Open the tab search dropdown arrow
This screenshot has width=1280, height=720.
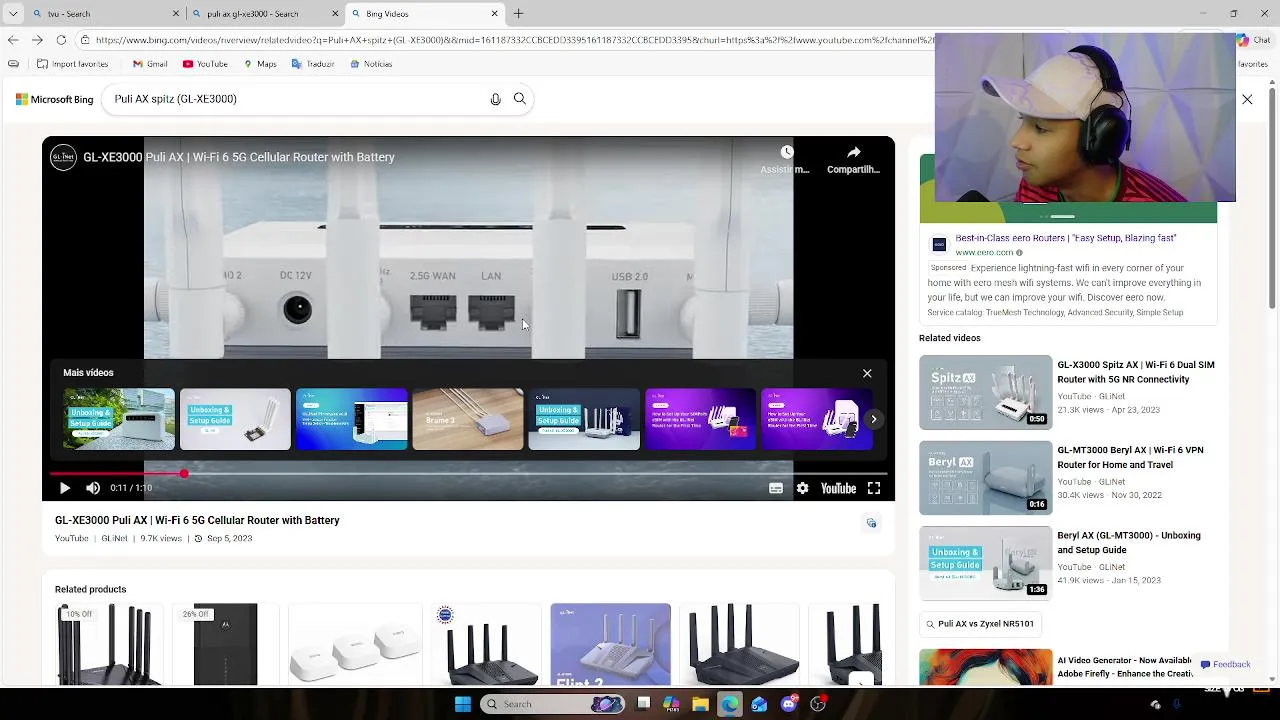(13, 14)
